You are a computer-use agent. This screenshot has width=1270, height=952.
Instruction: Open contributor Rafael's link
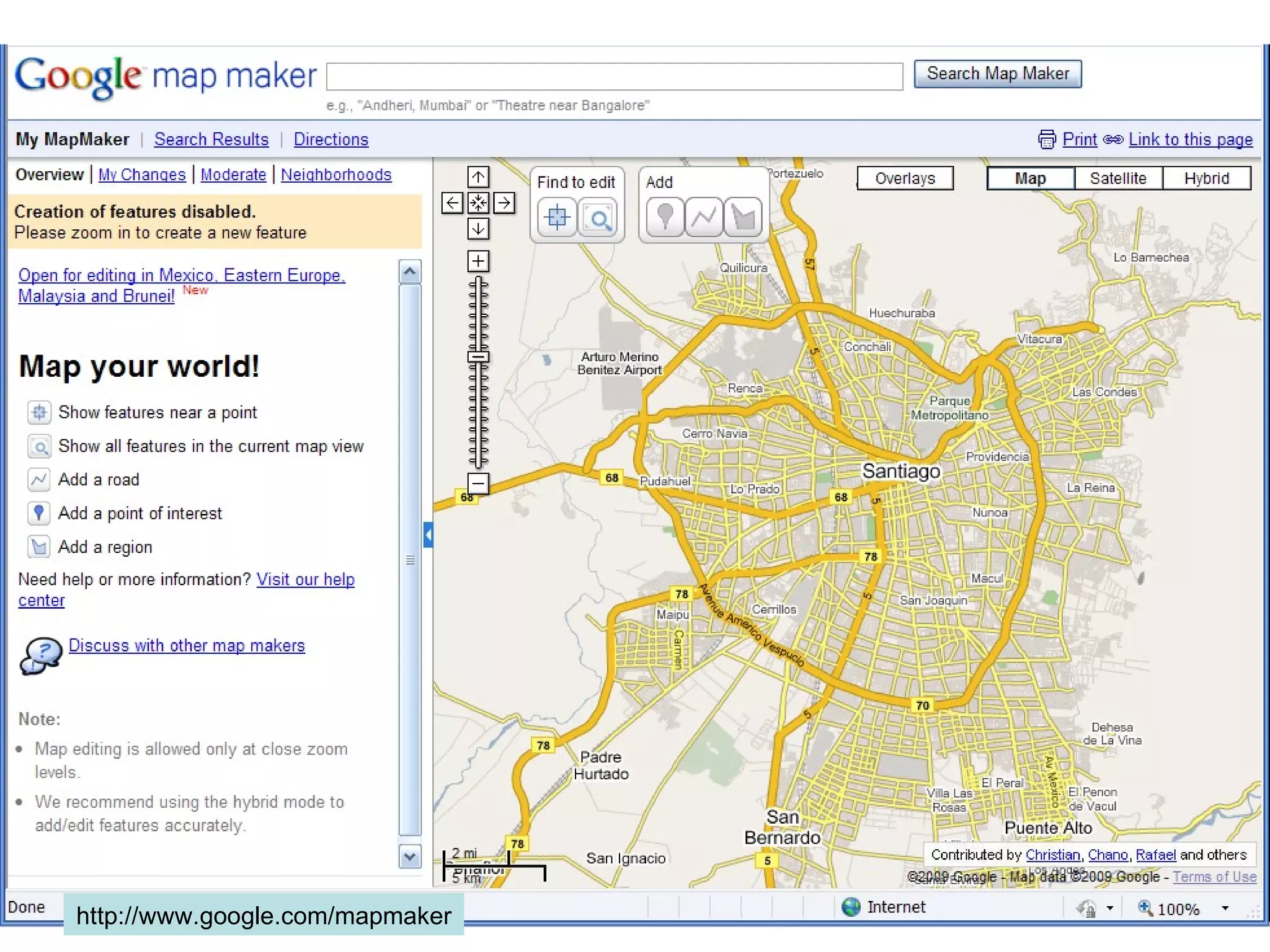pos(1156,855)
